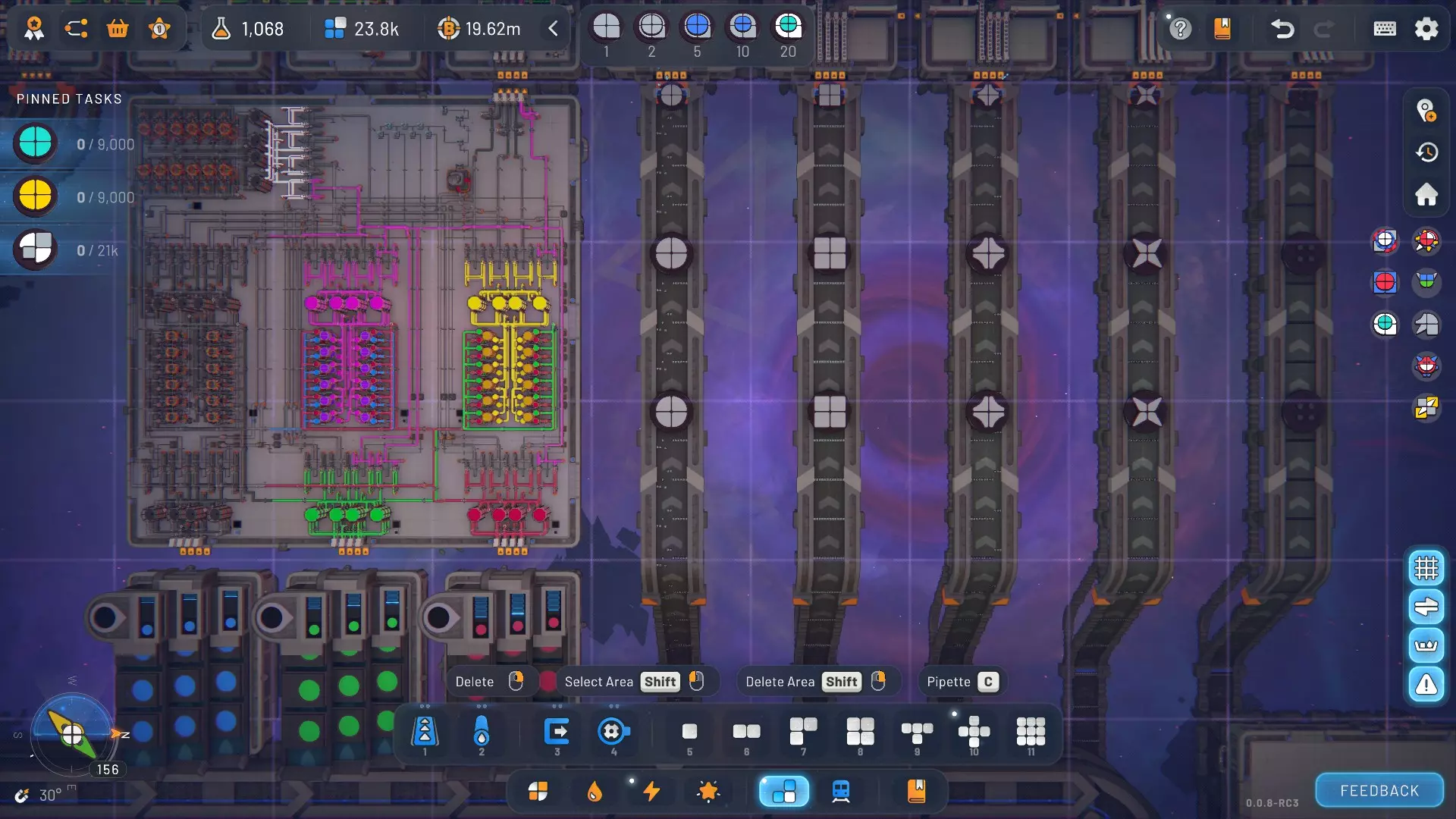This screenshot has height=819, width=1456.
Task: Open the fluids toolbar category
Action: point(595,791)
